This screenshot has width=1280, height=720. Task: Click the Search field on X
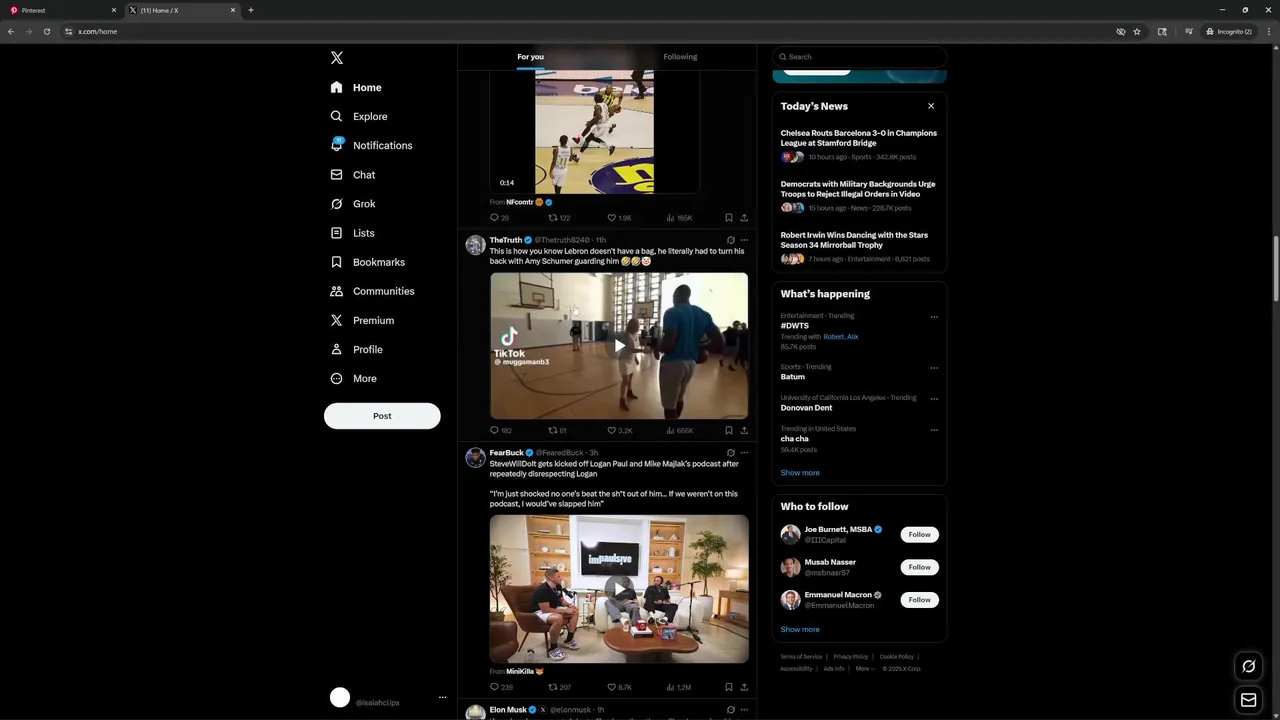[859, 57]
